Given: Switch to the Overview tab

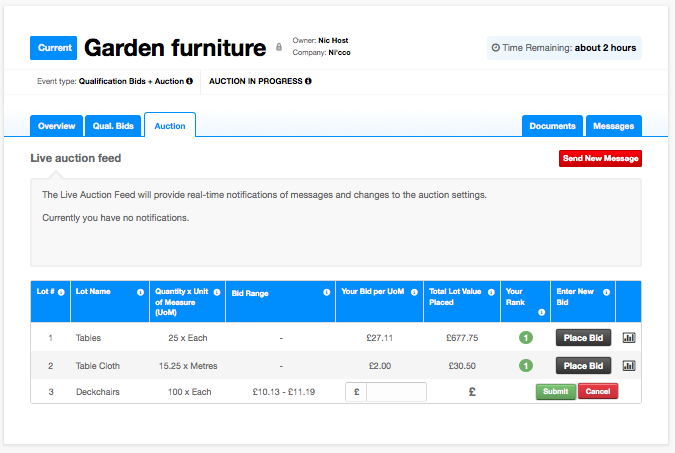Looking at the screenshot, I should (56, 126).
